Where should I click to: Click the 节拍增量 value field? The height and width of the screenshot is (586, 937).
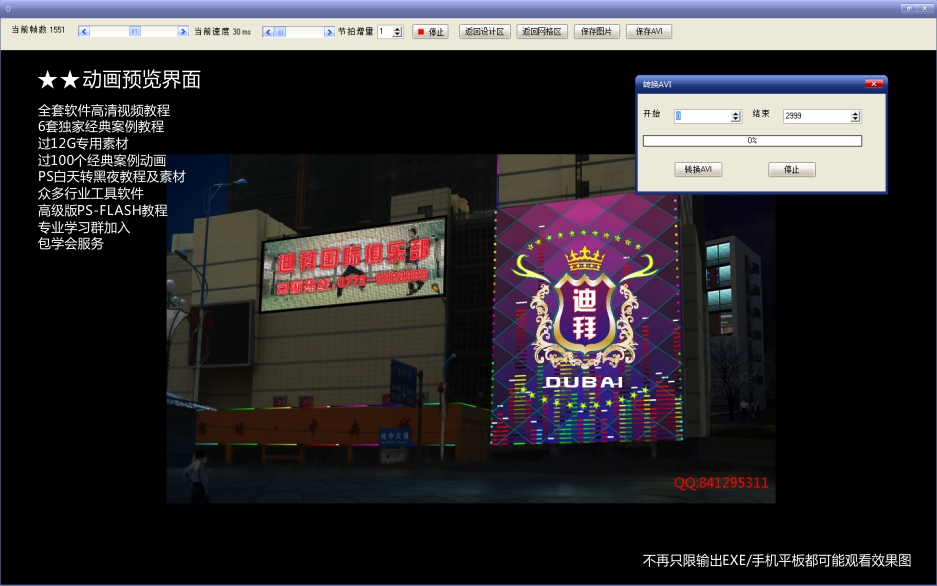pyautogui.click(x=385, y=32)
